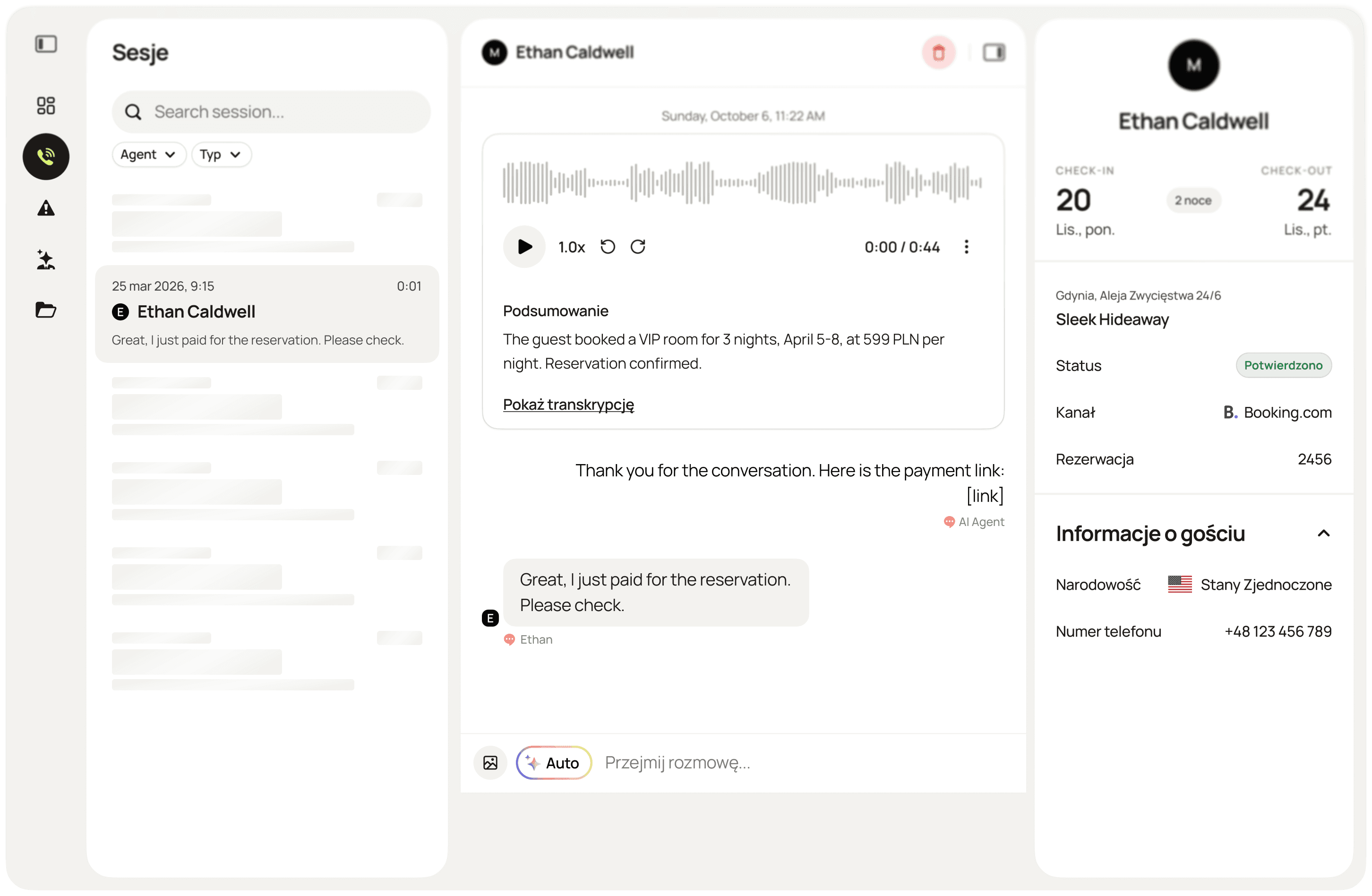Click the Pokaż transkrypcję link
This screenshot has height=896, width=1372.
[x=568, y=404]
